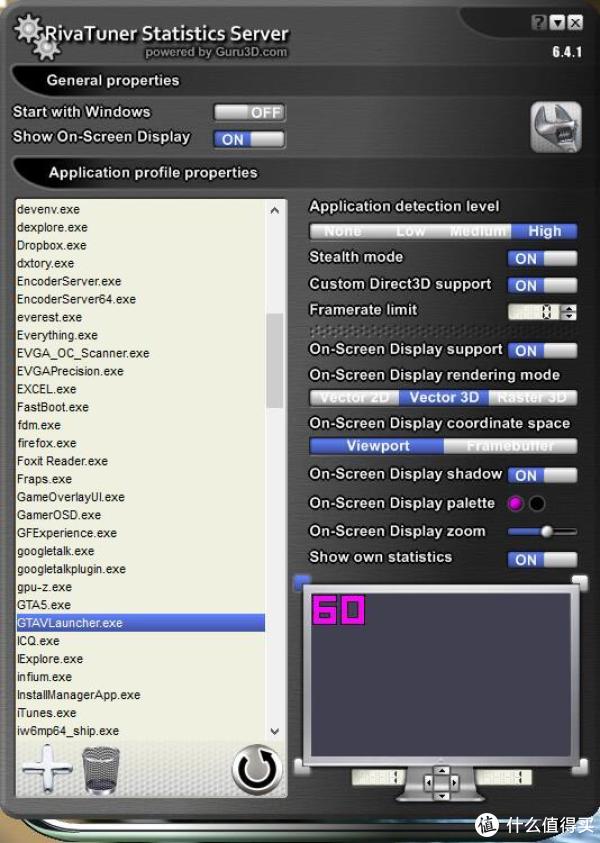
Task: Click the right OSD coordinate field under monitor
Action: 504,777
